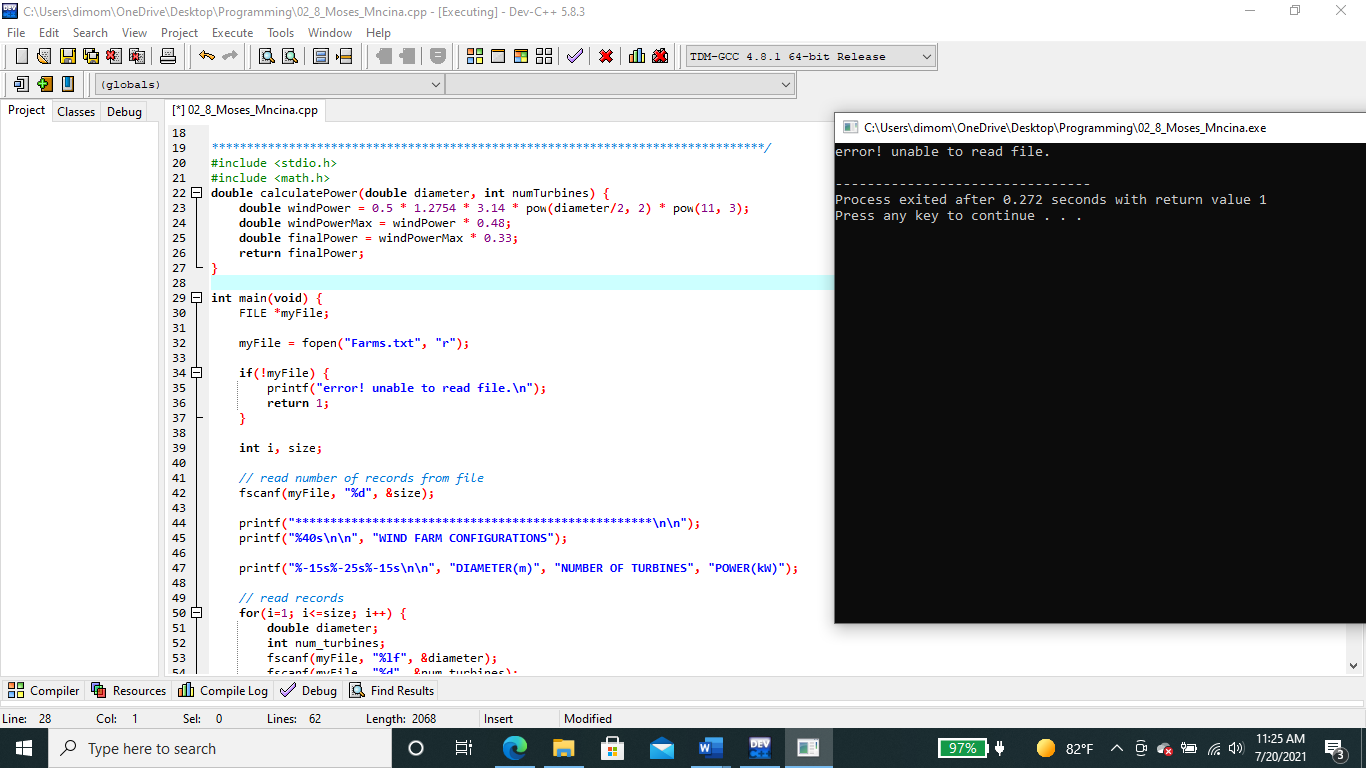Open the compiler selection dropdown showing TDM-GCC 4.8.1
Screen dimensions: 1366x768
coord(925,56)
